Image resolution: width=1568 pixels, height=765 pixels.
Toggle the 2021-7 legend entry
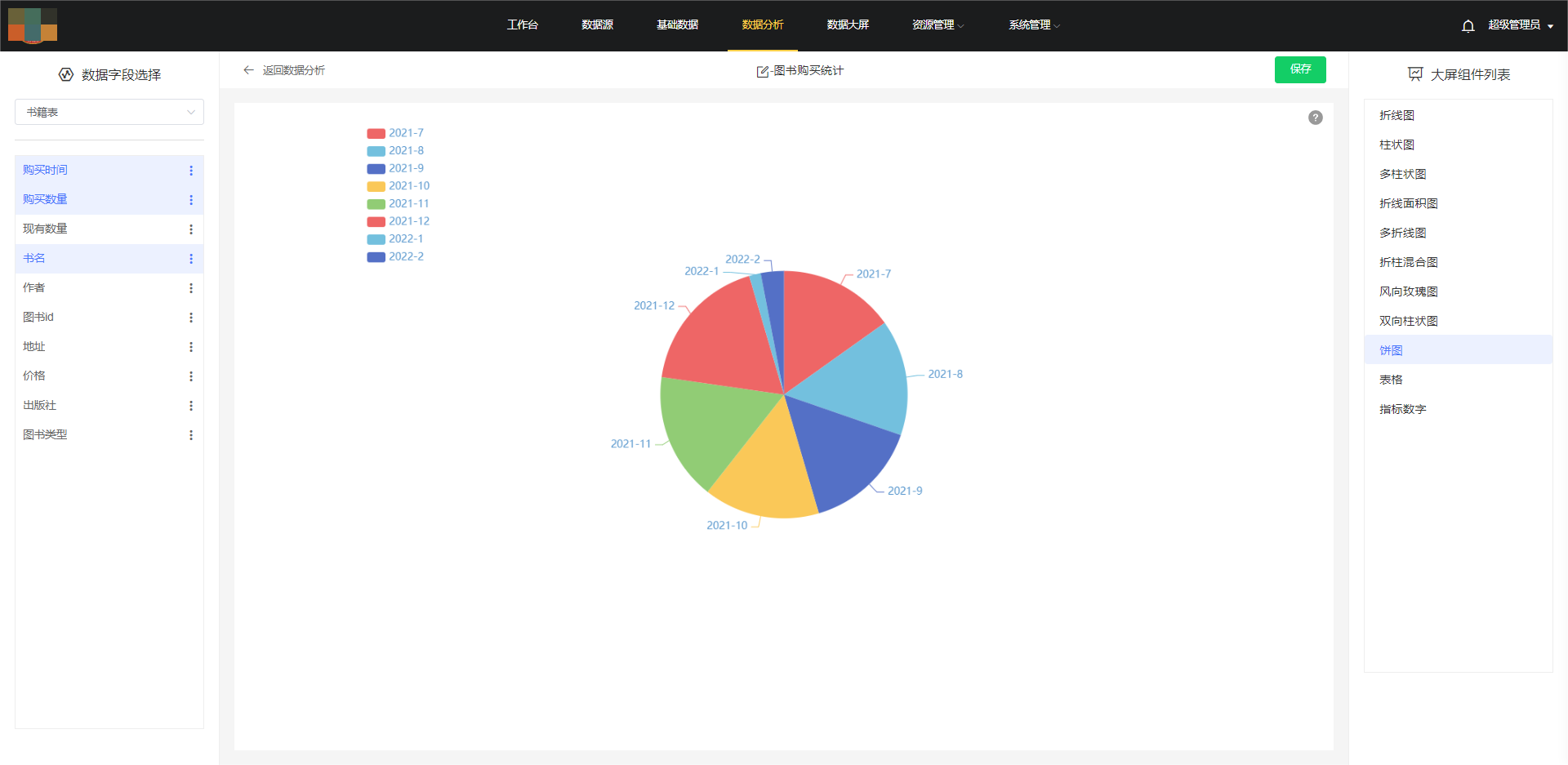395,133
